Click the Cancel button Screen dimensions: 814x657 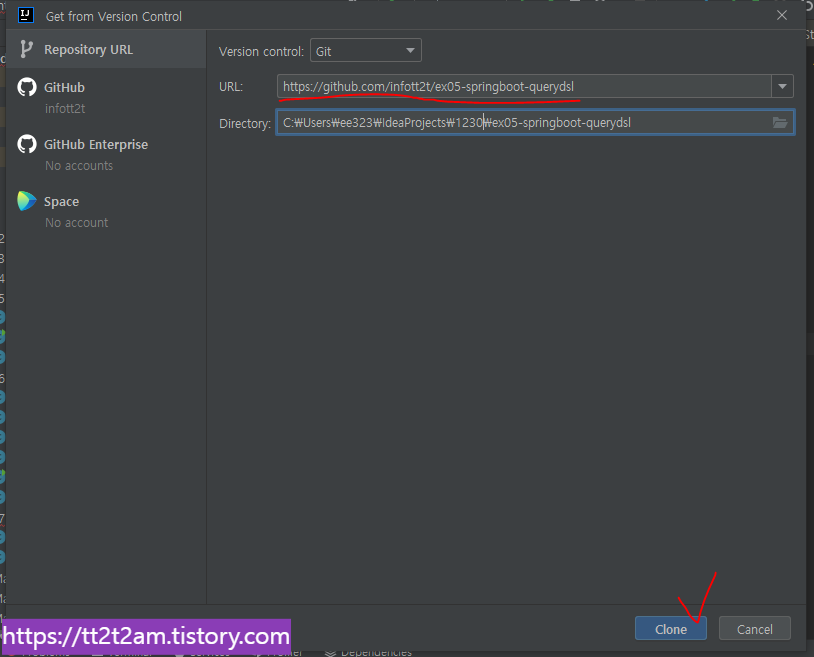pyautogui.click(x=754, y=628)
